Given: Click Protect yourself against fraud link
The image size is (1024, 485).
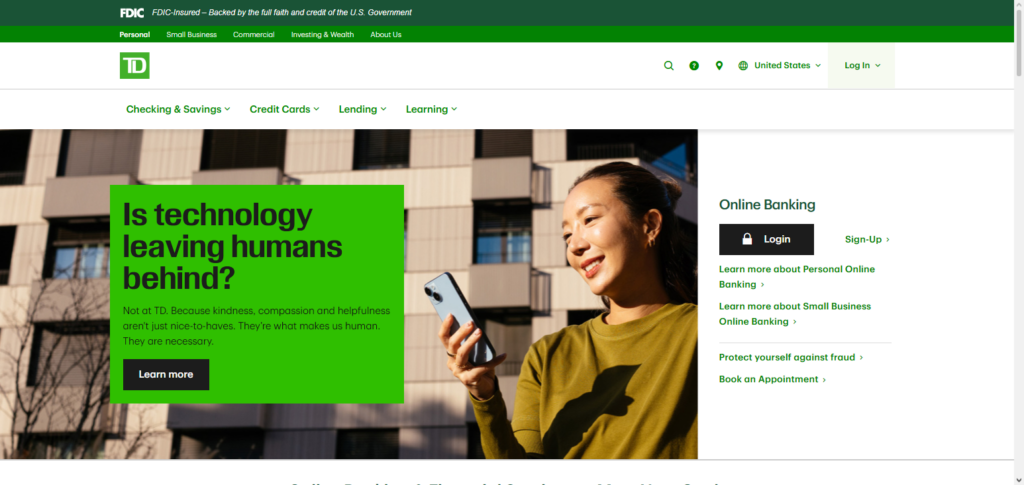Looking at the screenshot, I should click(x=791, y=358).
